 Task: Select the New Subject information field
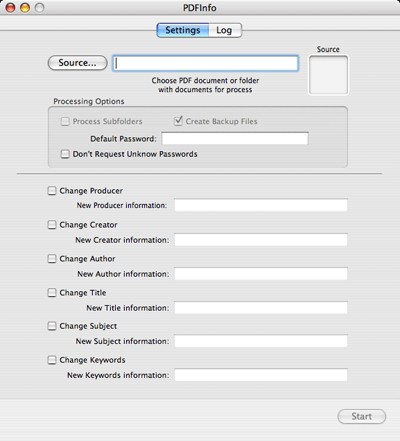tap(261, 341)
